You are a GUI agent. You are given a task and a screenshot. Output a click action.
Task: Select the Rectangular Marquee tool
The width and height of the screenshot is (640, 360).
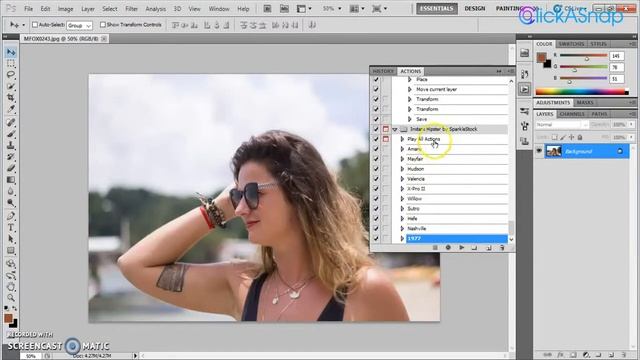point(11,64)
